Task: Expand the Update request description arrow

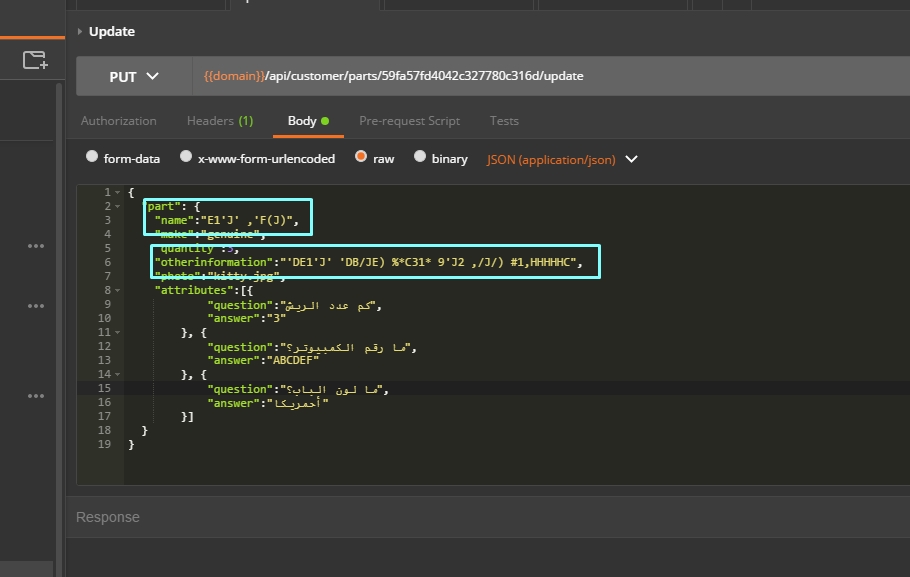Action: click(x=80, y=31)
